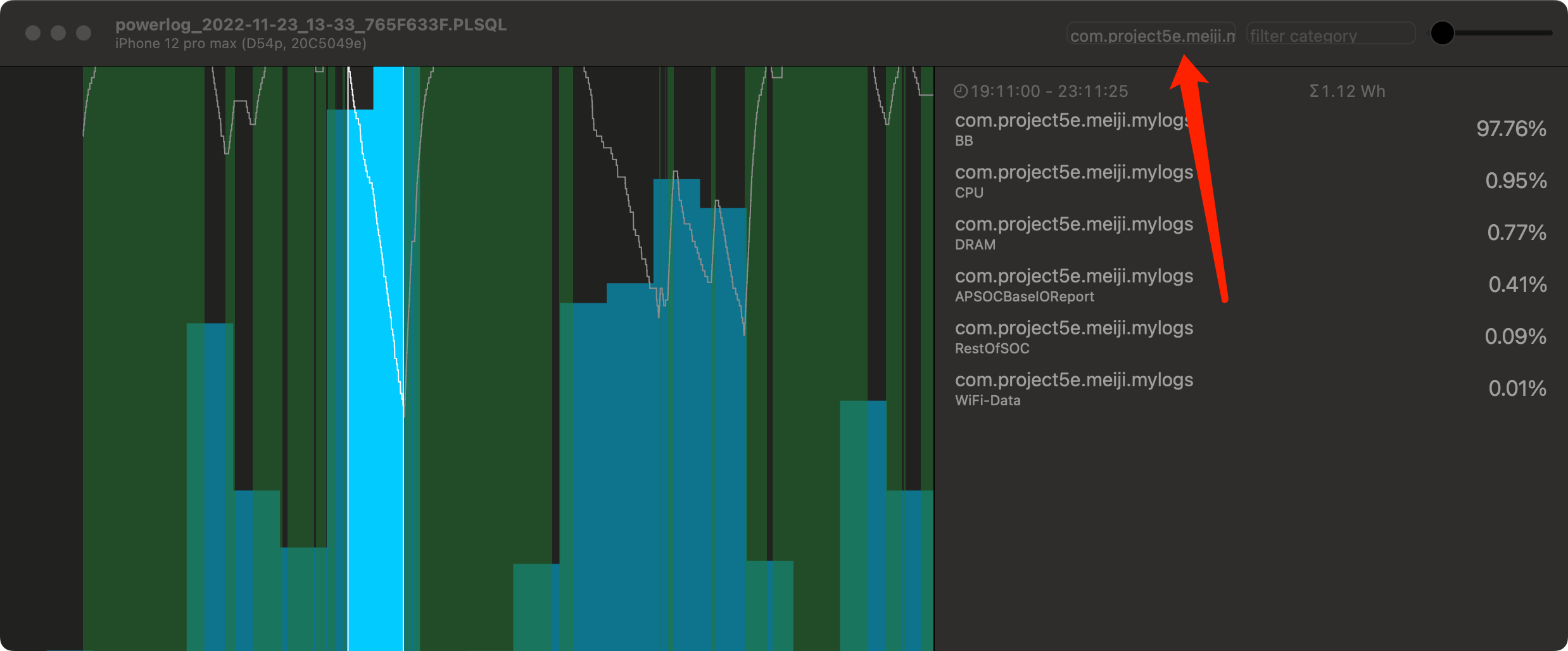Zoom the powerlog window to full size
Viewport: 1568px width, 651px height.
click(x=84, y=33)
